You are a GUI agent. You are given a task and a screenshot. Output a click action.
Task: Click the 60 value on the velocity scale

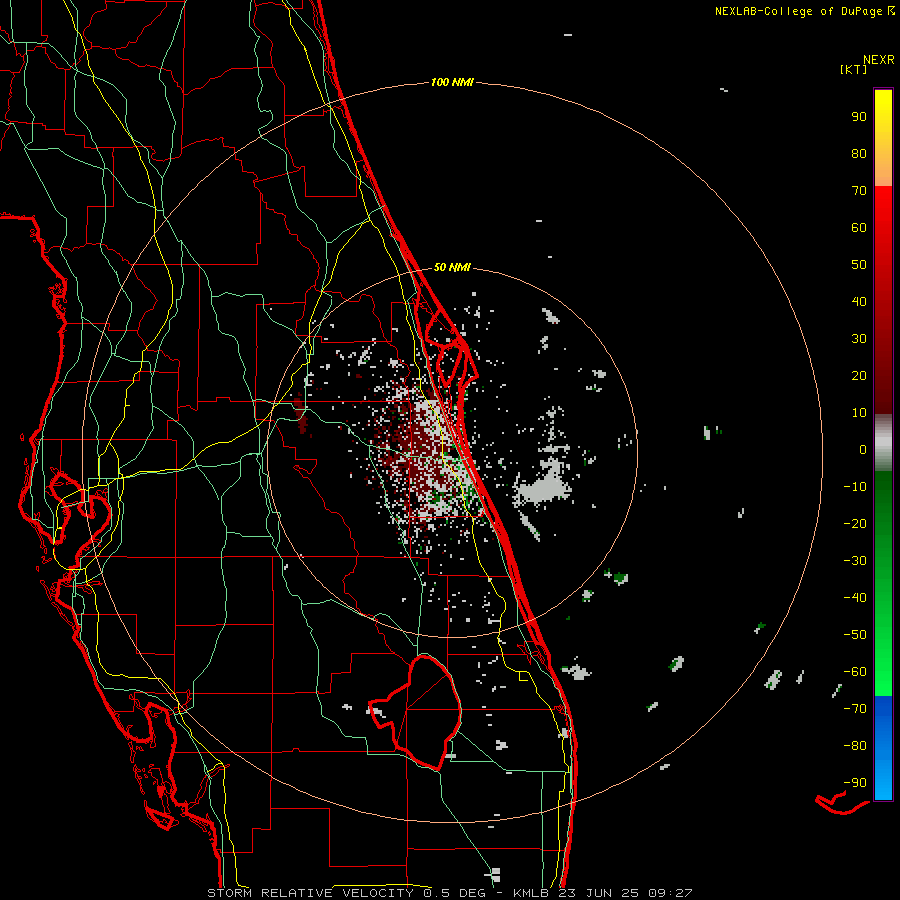pos(859,228)
